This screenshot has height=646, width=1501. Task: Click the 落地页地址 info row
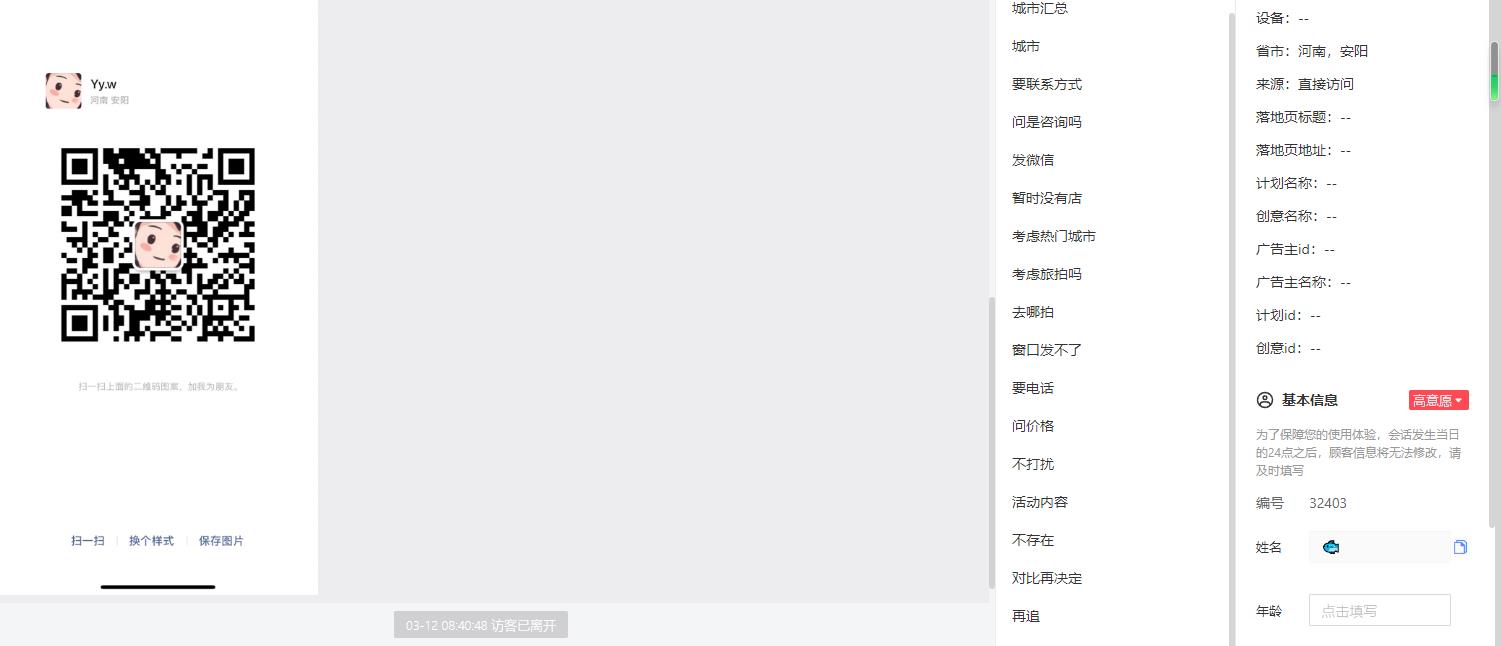(1303, 150)
